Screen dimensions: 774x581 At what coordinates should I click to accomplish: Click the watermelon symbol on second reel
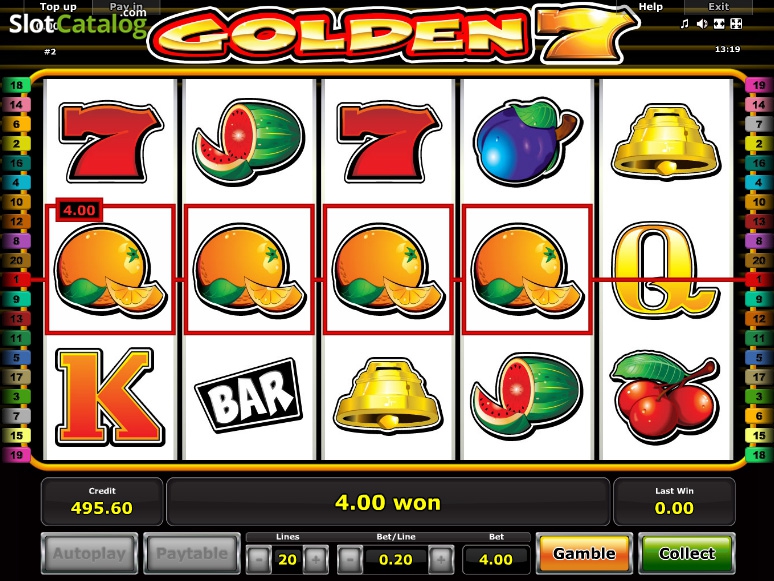[x=248, y=142]
